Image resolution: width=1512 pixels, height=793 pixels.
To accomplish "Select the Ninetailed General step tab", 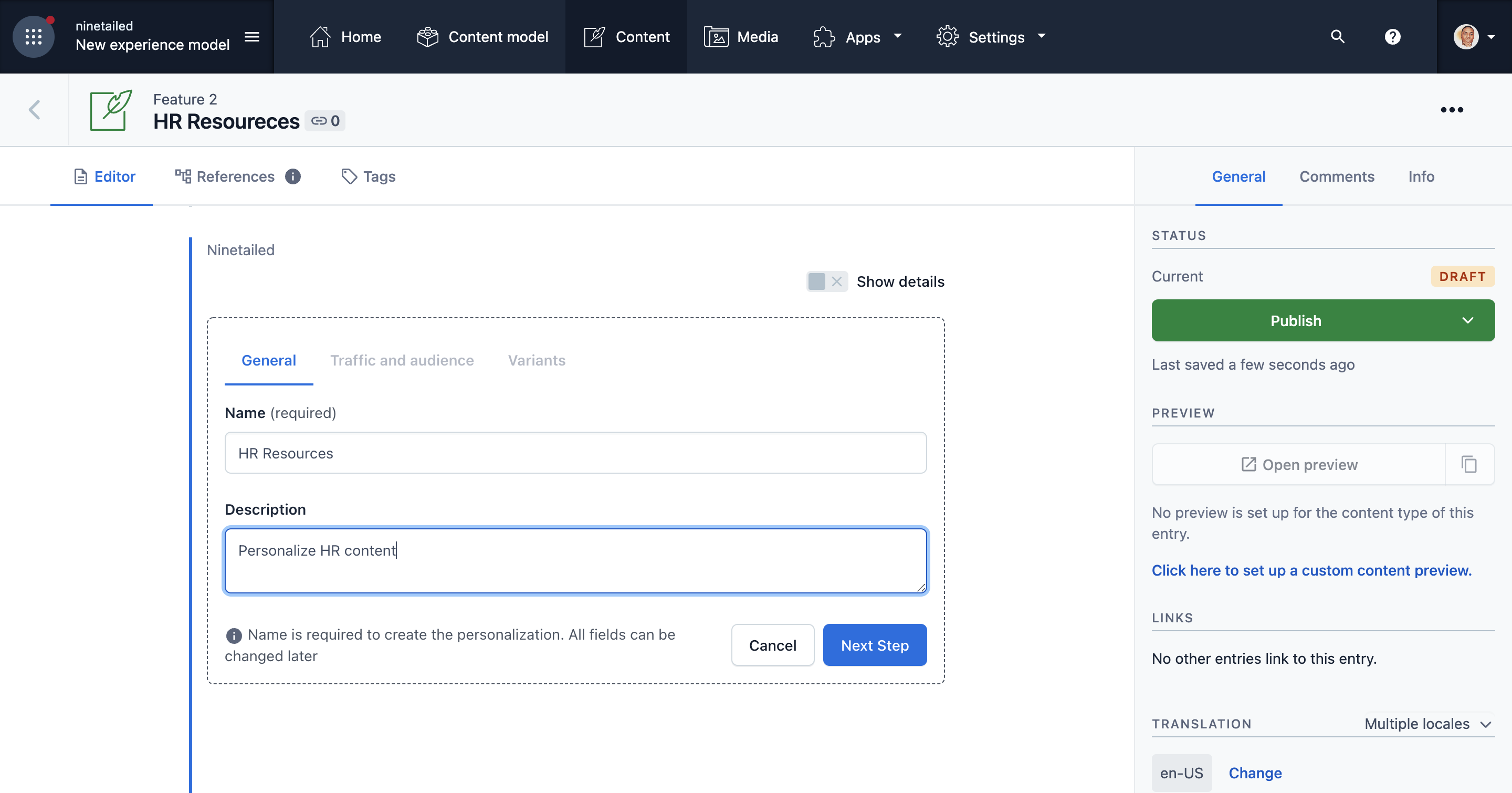I will 268,360.
